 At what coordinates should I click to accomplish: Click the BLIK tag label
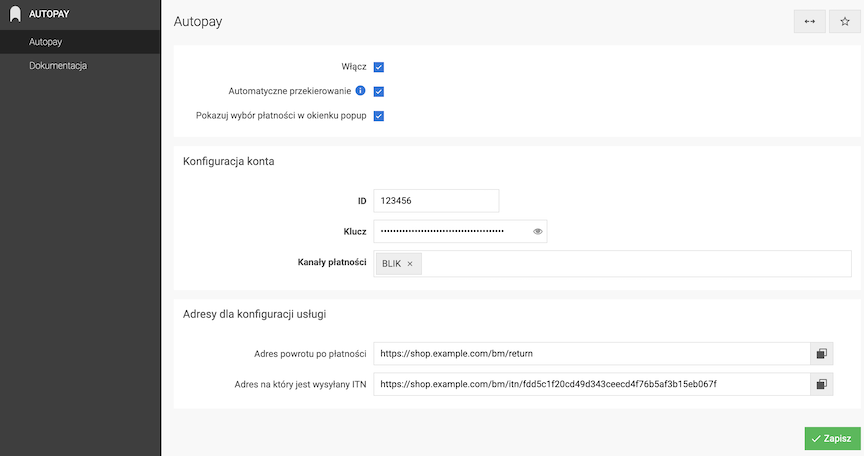(391, 264)
